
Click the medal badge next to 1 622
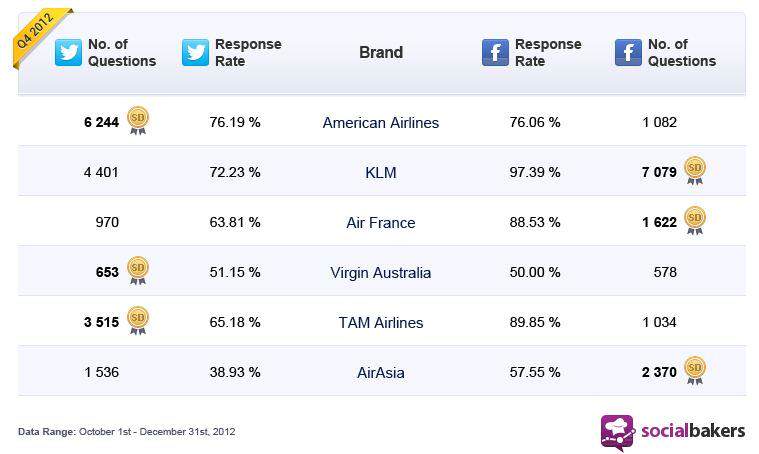click(x=695, y=220)
